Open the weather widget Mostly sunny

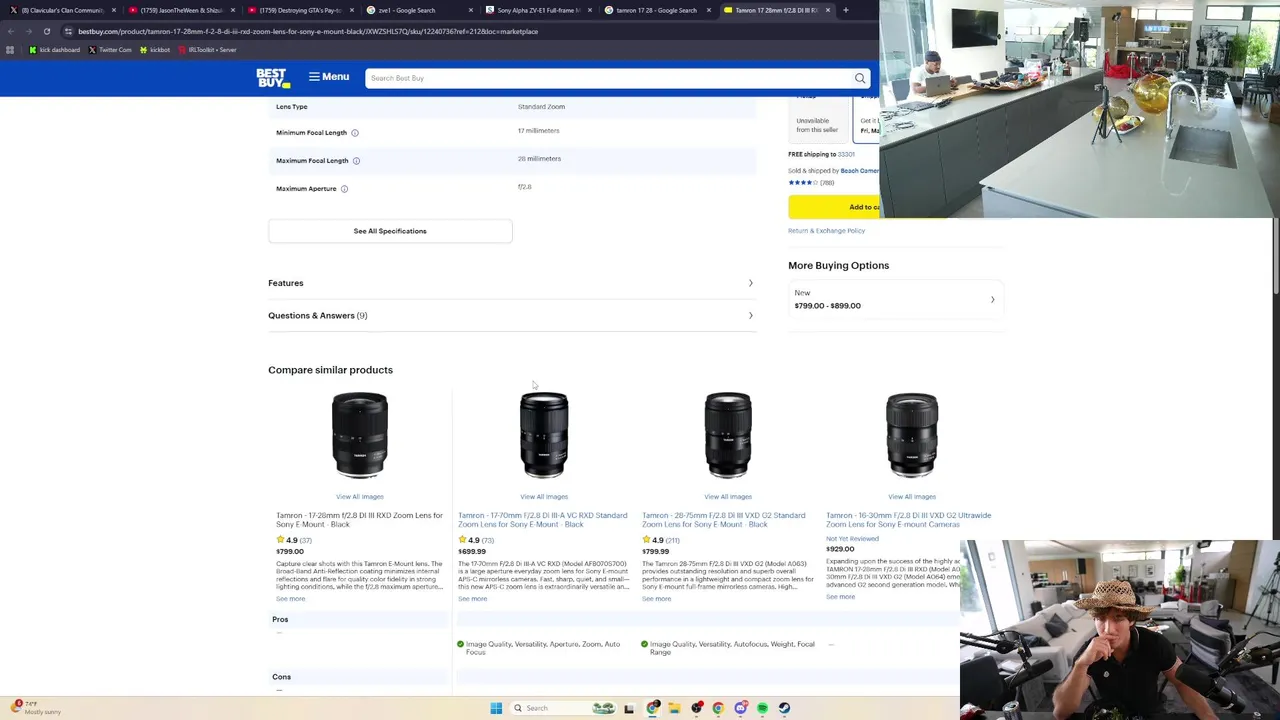pyautogui.click(x=36, y=707)
